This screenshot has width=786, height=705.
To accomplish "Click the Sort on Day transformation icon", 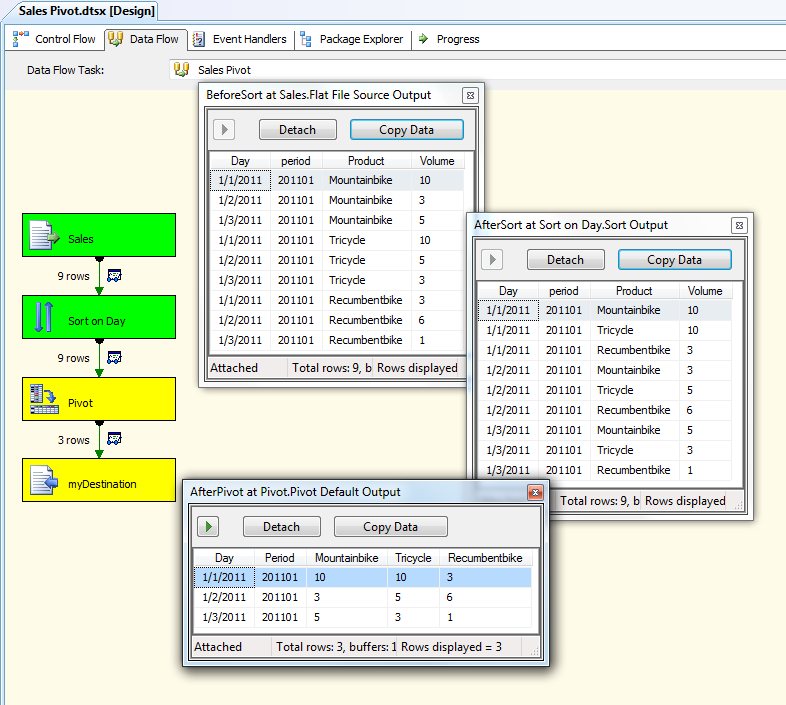I will pyautogui.click(x=44, y=317).
